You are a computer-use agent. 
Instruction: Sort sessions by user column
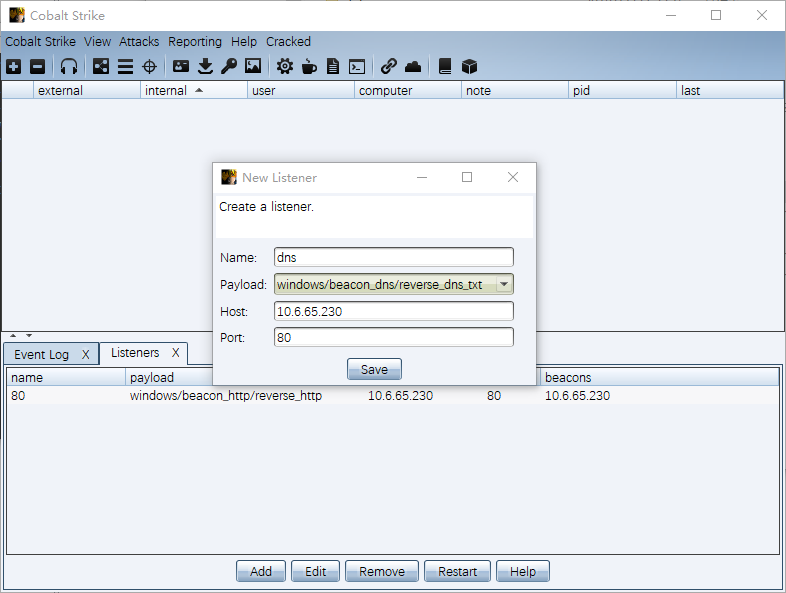(301, 90)
